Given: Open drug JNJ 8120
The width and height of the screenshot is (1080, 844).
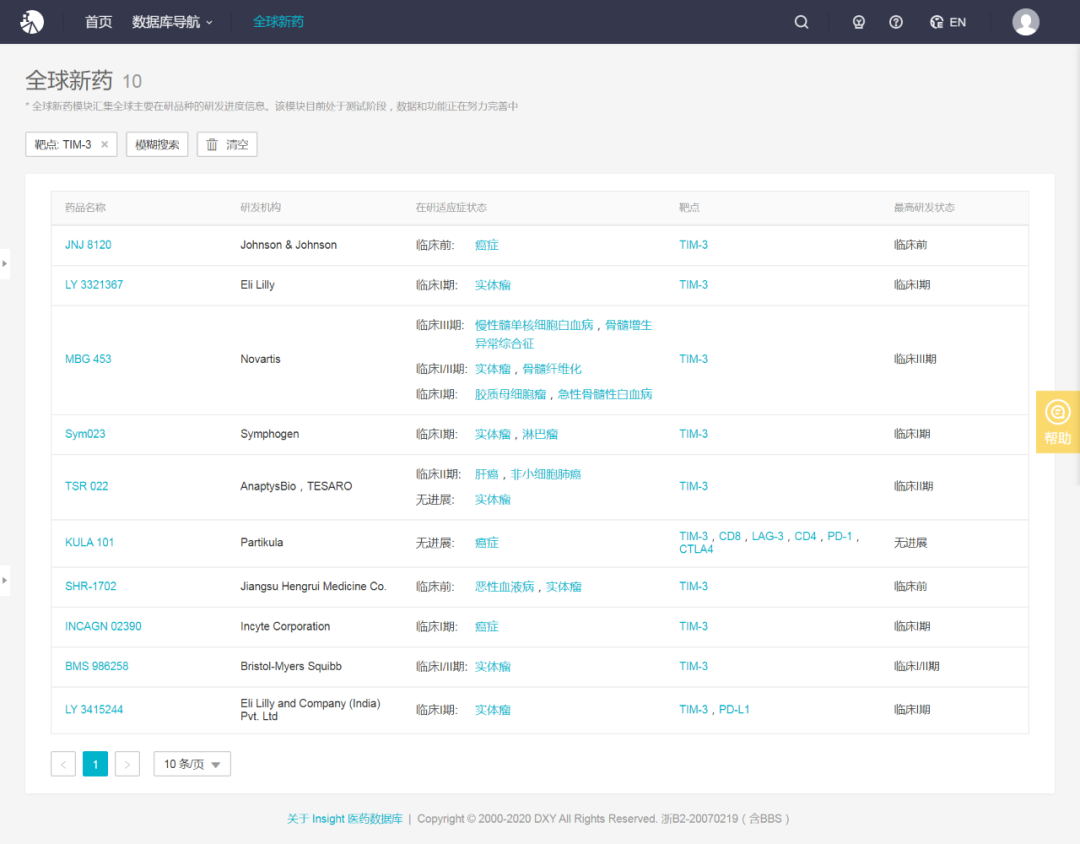Looking at the screenshot, I should 88,245.
